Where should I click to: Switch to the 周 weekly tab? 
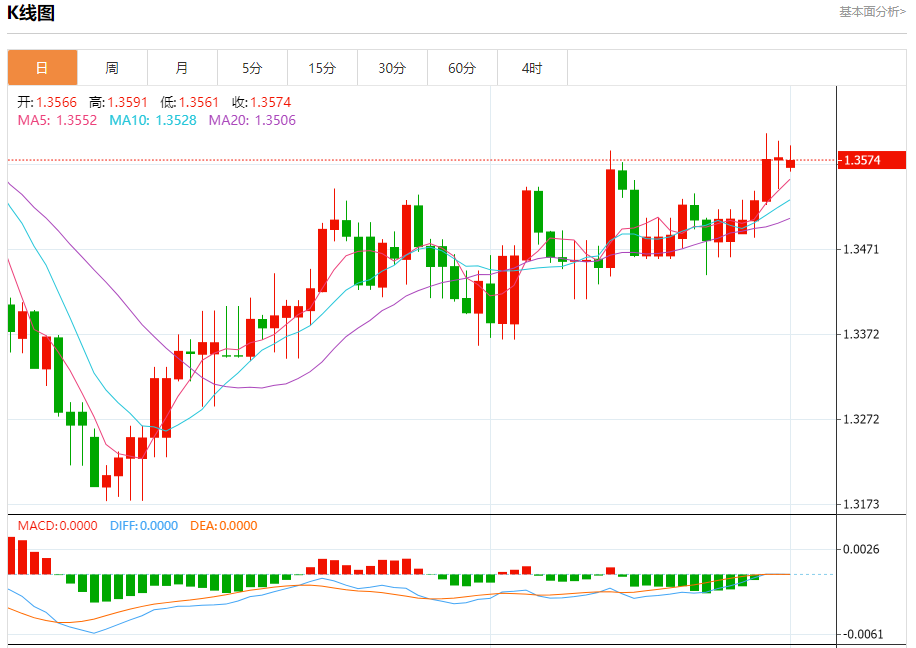(x=112, y=68)
